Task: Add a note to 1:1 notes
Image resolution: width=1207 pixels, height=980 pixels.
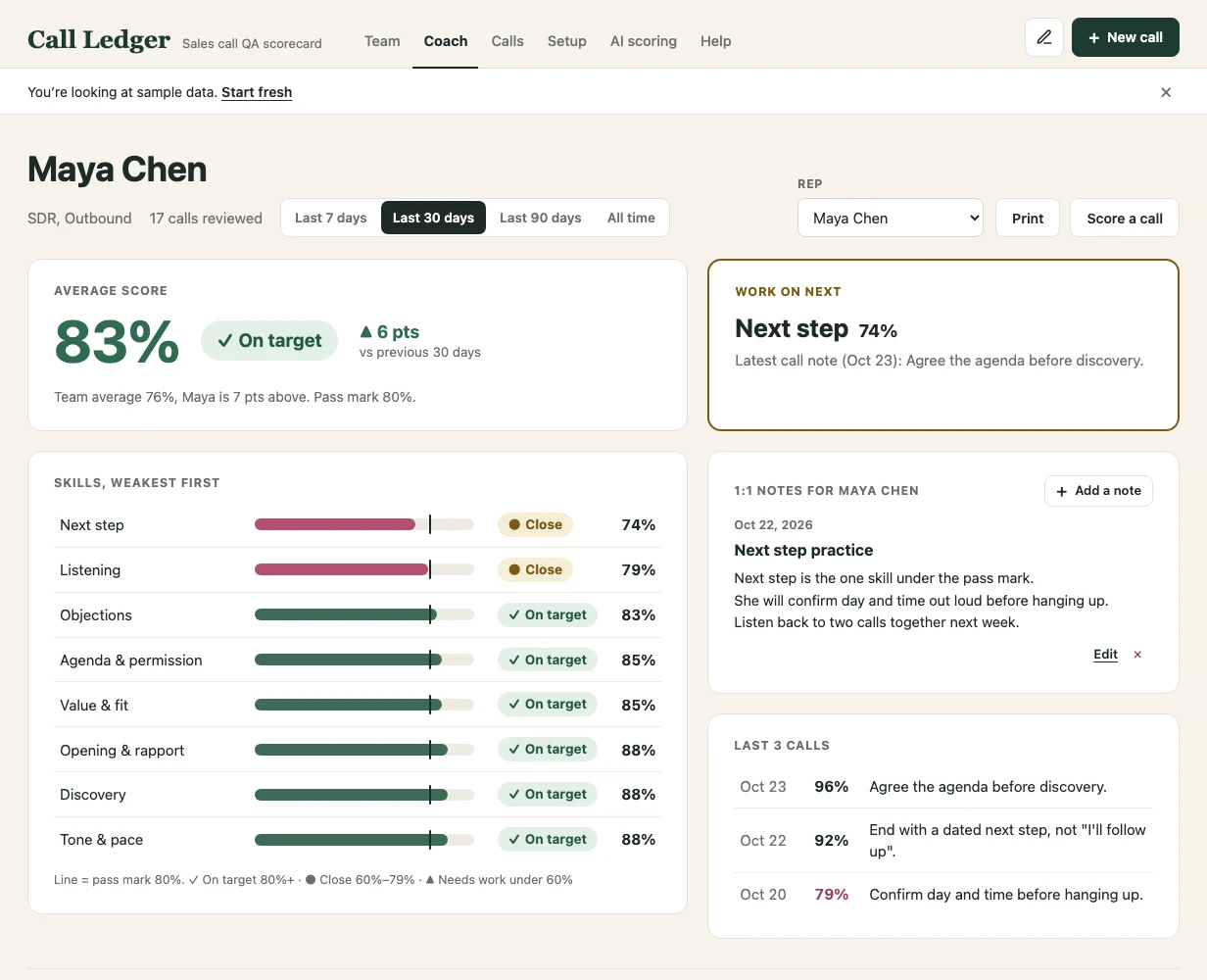Action: pyautogui.click(x=1098, y=491)
